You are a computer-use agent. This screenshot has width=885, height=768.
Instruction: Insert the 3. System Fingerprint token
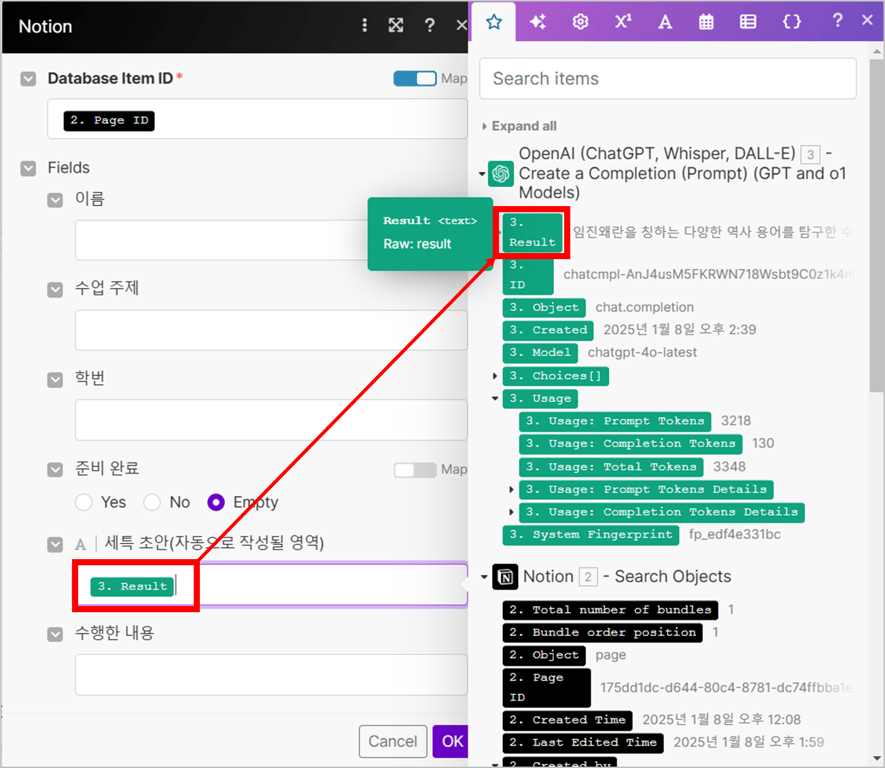pos(590,535)
